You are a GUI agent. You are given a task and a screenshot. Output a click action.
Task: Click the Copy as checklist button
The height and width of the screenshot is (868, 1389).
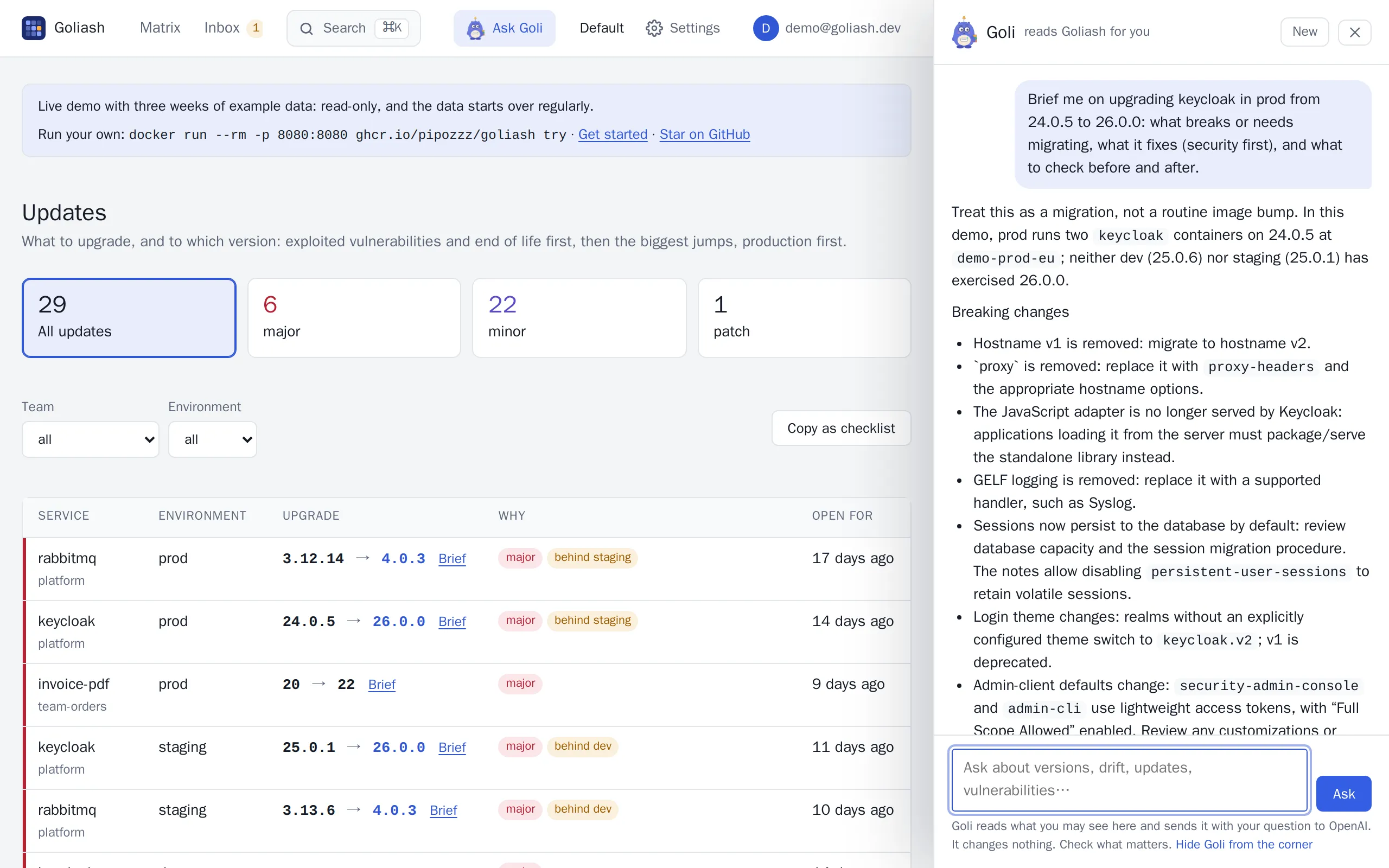click(x=841, y=428)
